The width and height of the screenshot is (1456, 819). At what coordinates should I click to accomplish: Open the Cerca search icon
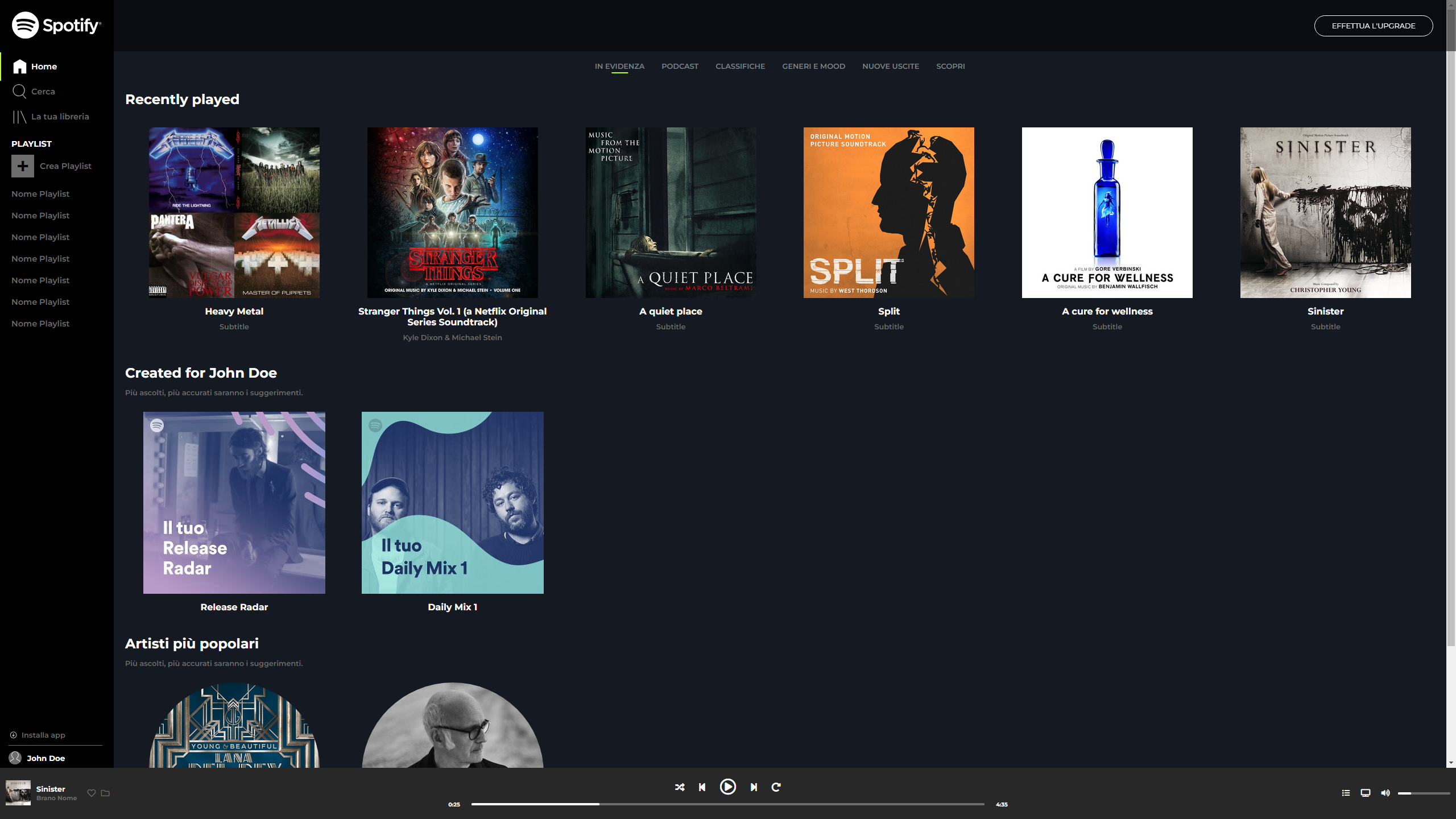pyautogui.click(x=19, y=91)
